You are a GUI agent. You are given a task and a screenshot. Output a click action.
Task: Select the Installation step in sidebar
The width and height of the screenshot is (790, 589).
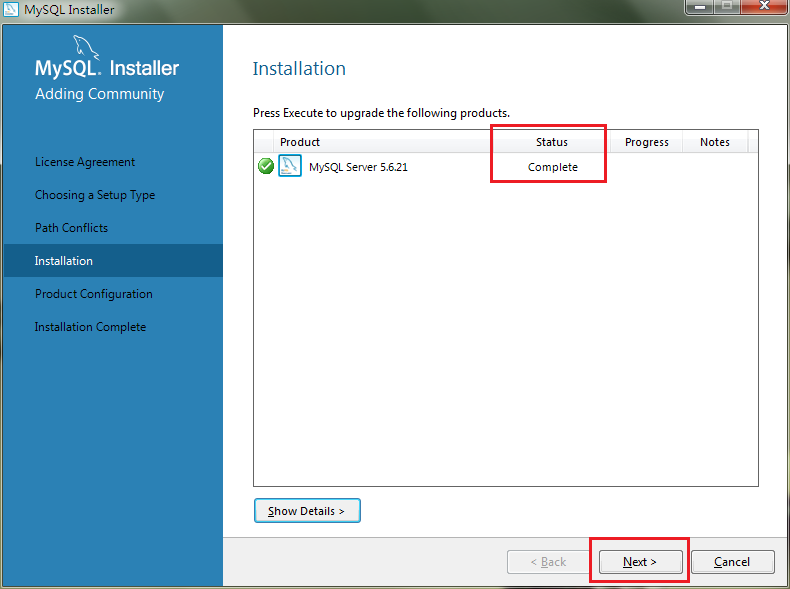point(113,260)
